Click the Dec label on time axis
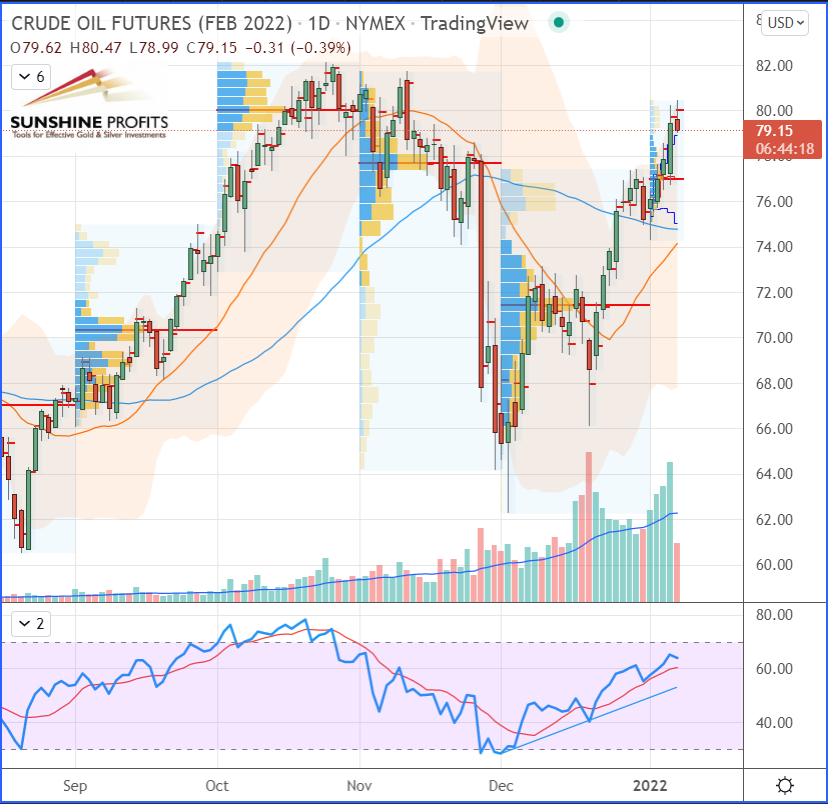 [501, 786]
